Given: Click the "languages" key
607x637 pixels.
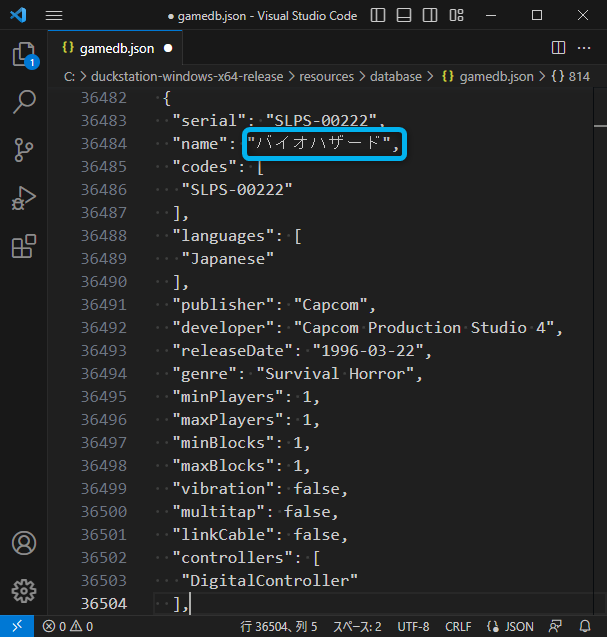Looking at the screenshot, I should coord(223,236).
